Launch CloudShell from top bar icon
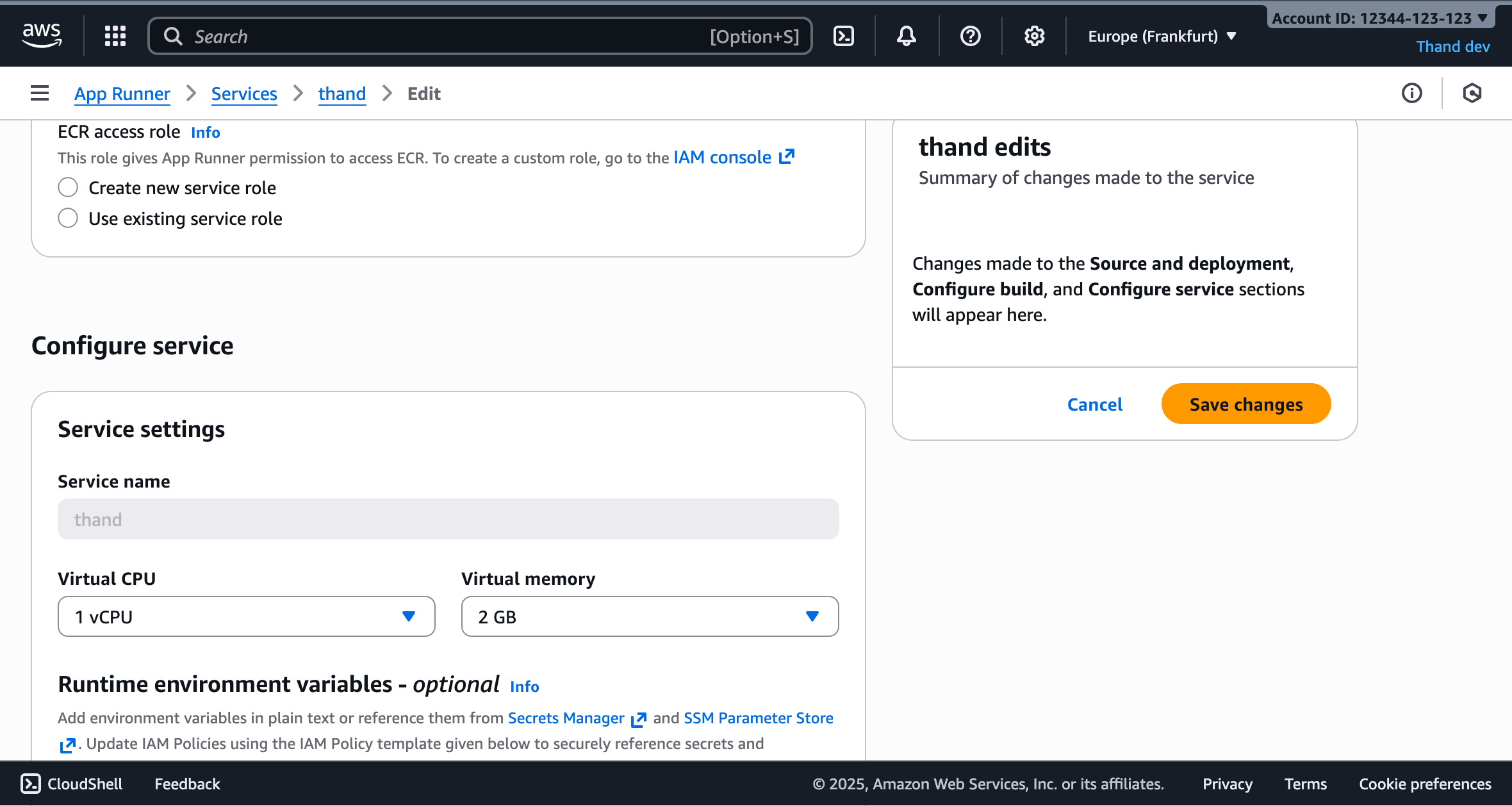 844,37
